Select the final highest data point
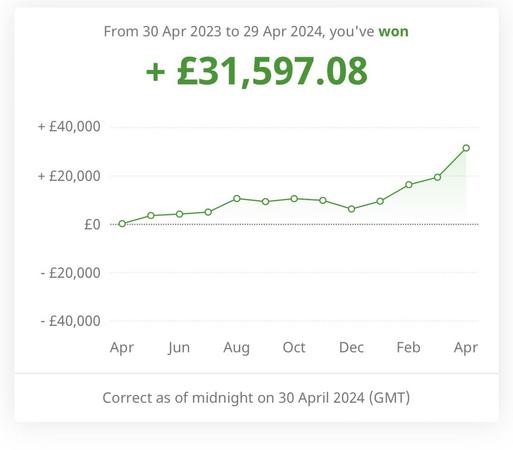 [466, 148]
